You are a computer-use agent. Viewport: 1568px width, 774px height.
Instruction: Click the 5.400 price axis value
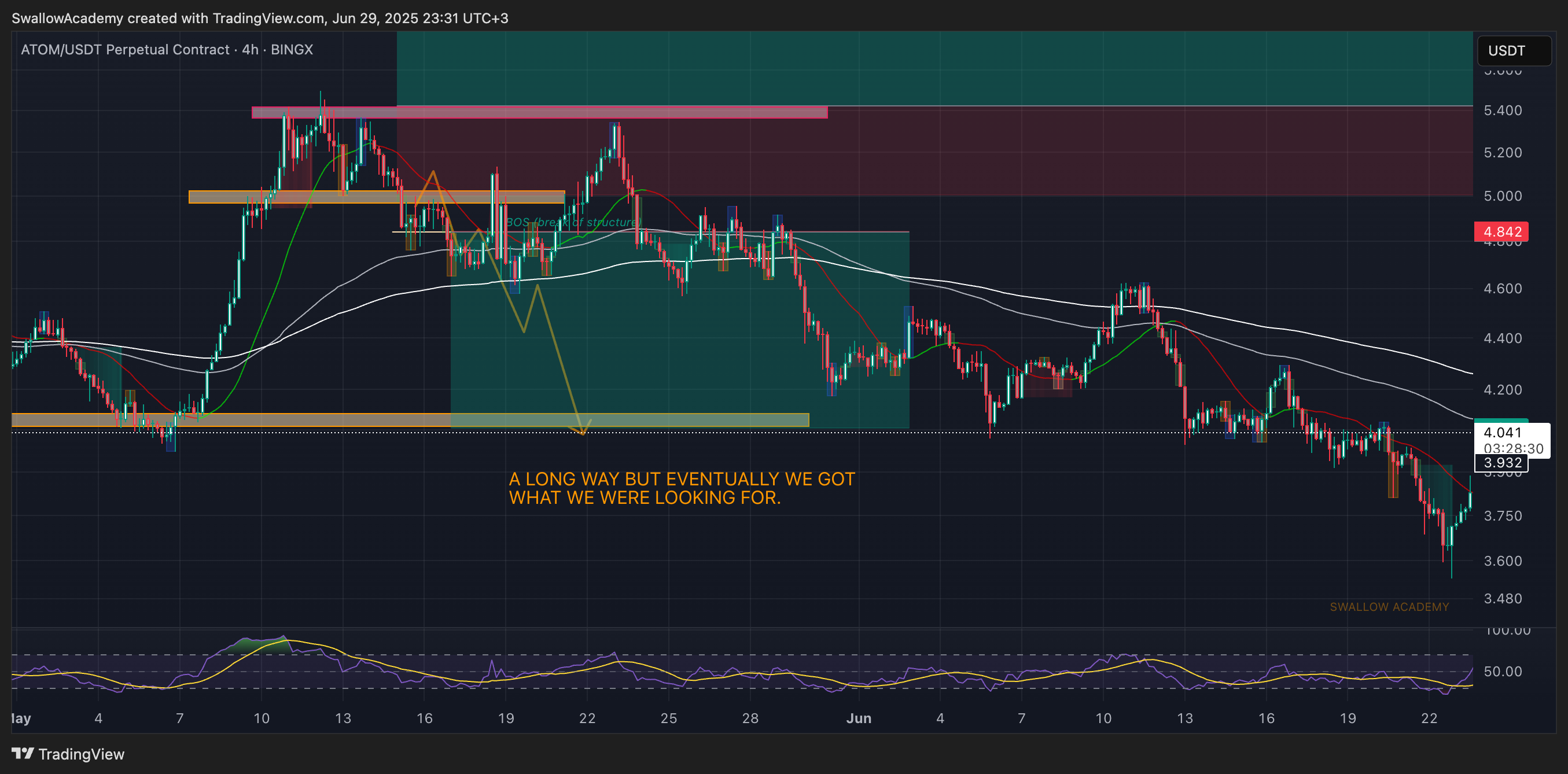[1502, 110]
